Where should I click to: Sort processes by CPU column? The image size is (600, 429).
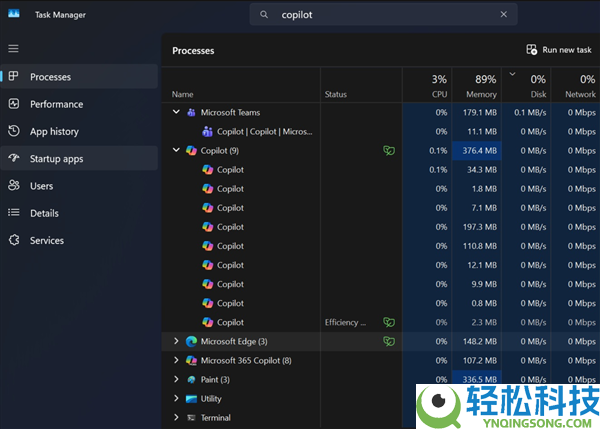427,85
